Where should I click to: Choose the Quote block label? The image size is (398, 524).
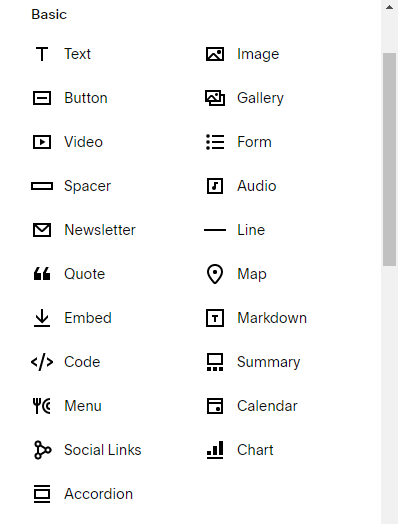85,274
